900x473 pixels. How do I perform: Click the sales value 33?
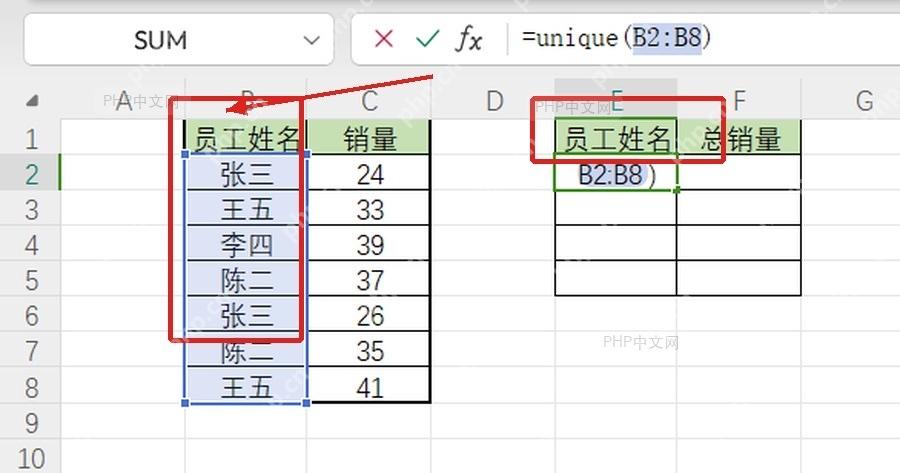point(369,210)
